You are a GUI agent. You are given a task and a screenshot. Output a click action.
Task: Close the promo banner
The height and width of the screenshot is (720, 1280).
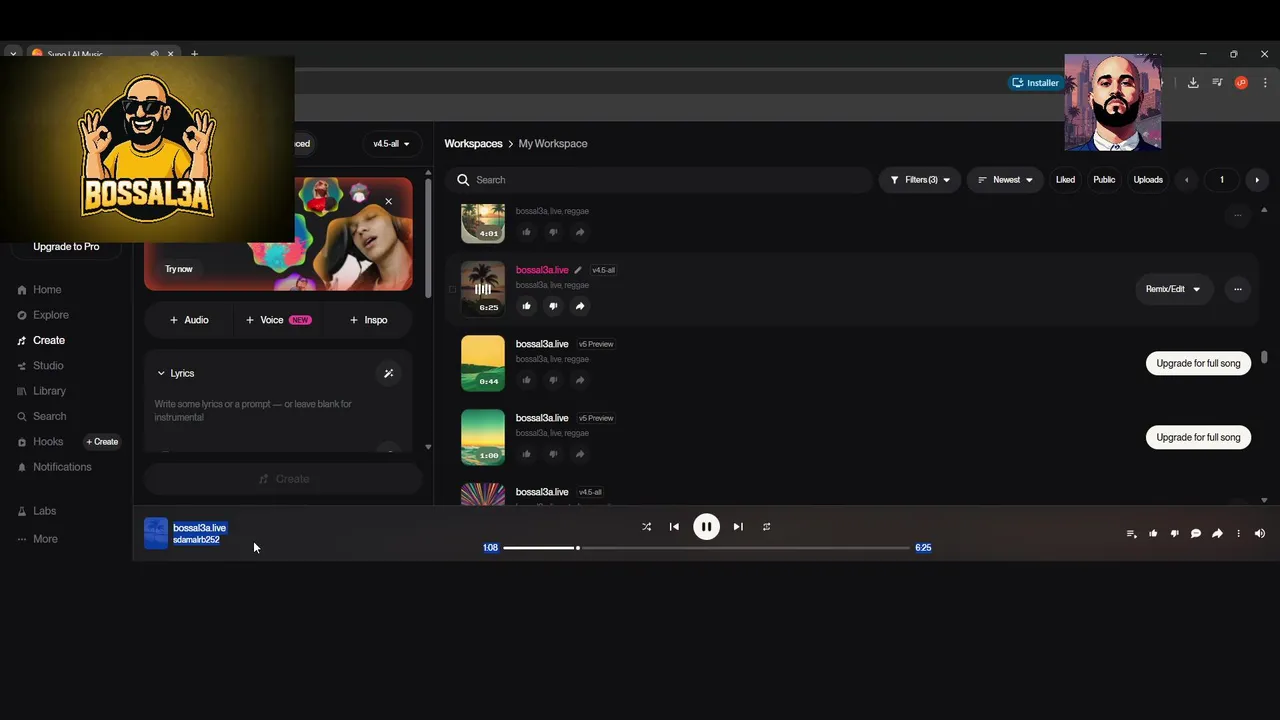coord(388,202)
